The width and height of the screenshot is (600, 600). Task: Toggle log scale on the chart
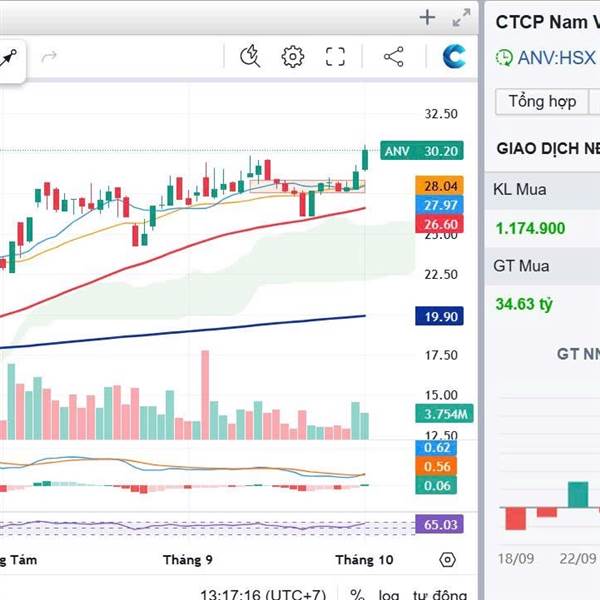(389, 594)
